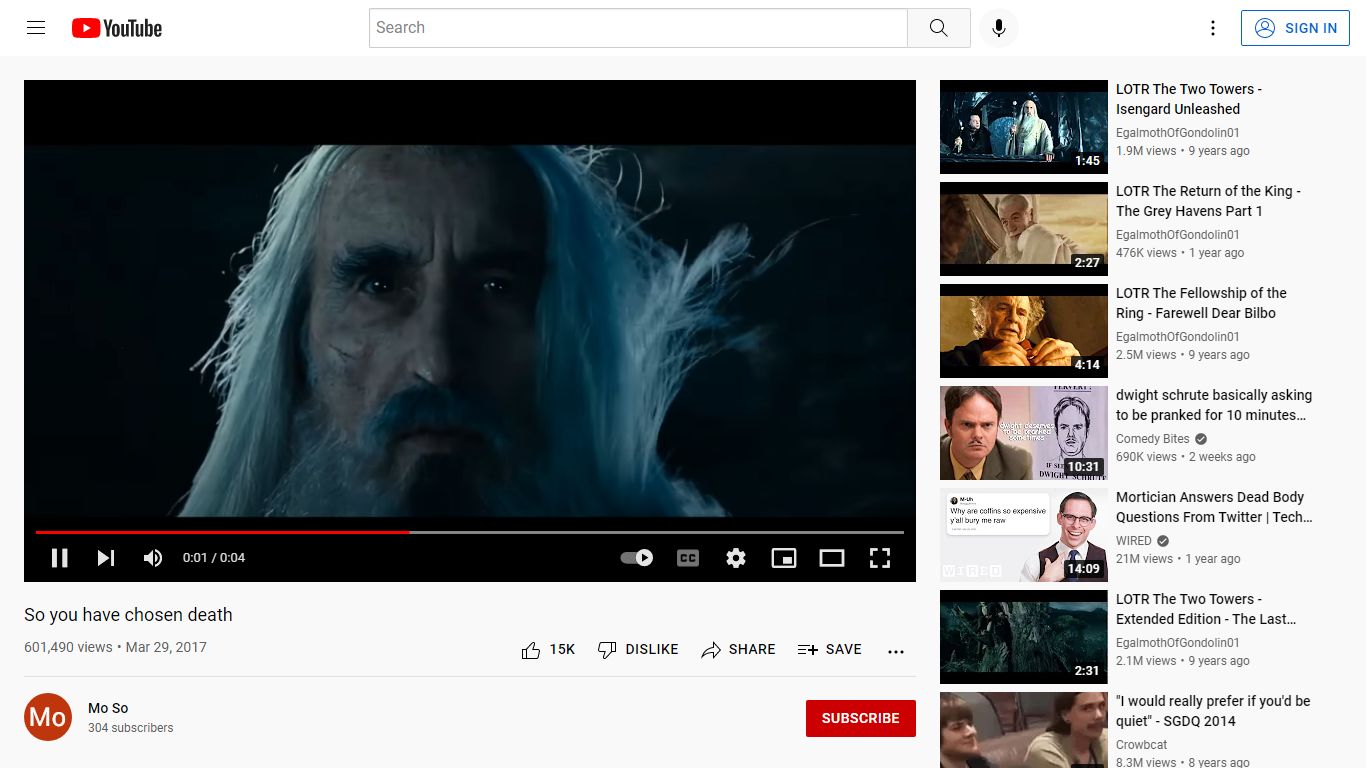Click the '0:01 / 0:04' time display
Screen dimensions: 1366x768
point(214,558)
